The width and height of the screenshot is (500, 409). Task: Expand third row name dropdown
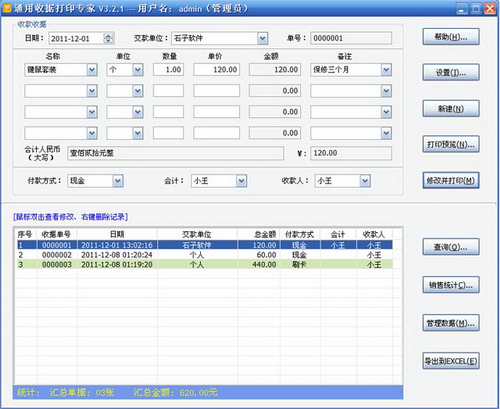pos(92,112)
